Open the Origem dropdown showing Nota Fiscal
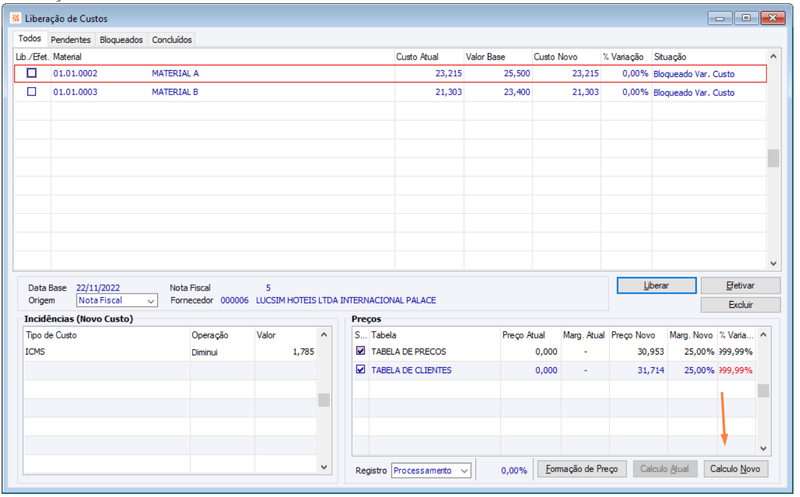The height and width of the screenshot is (497, 800). click(x=117, y=301)
